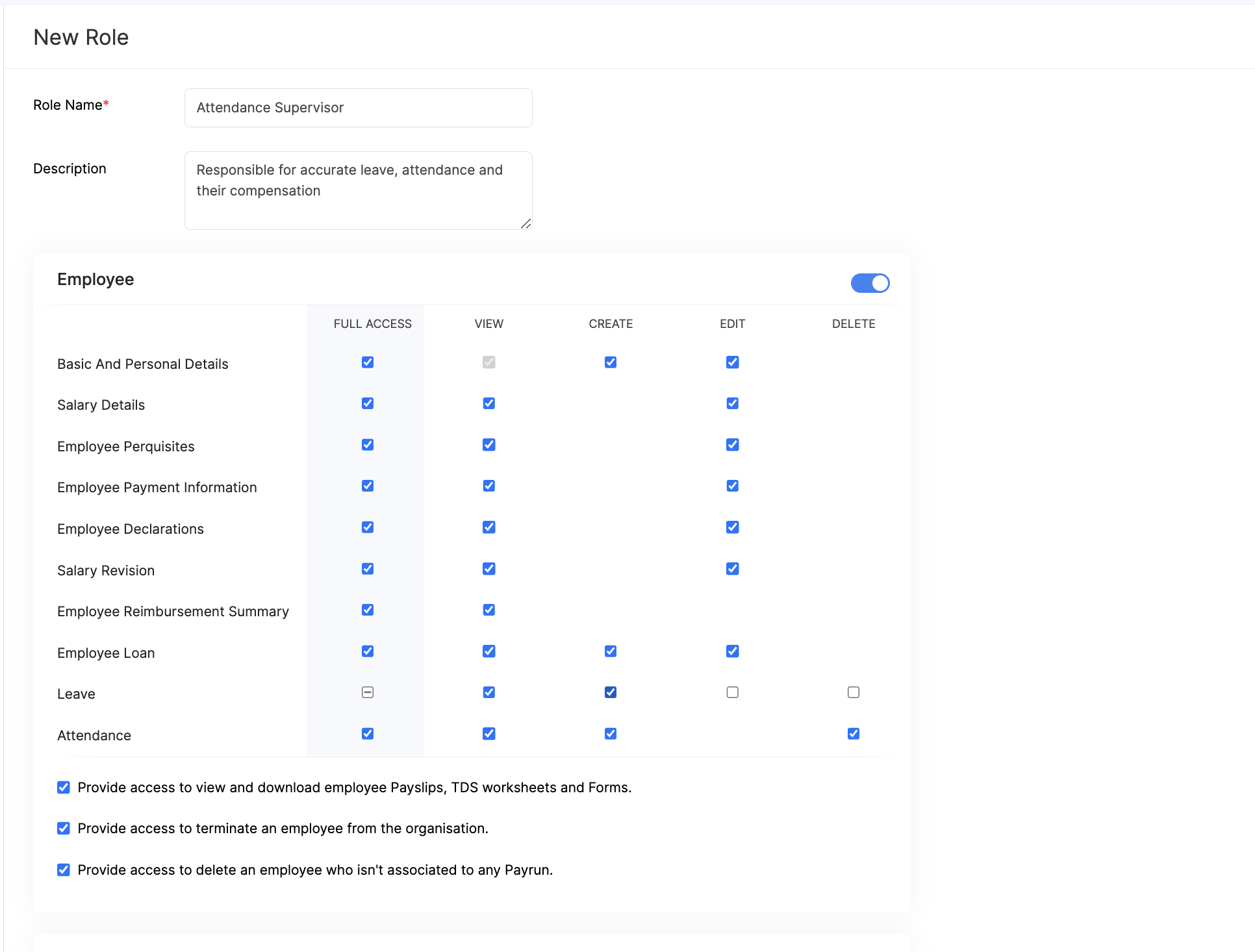Uncheck Attendance Create checkbox

pos(611,734)
